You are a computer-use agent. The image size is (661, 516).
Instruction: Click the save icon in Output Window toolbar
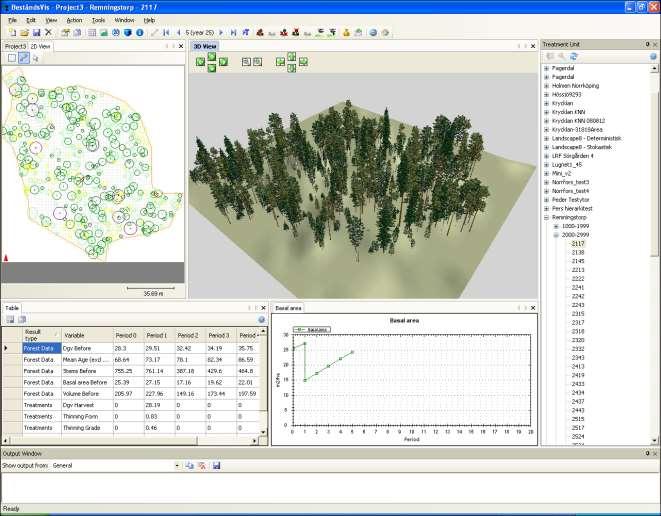[x=216, y=465]
